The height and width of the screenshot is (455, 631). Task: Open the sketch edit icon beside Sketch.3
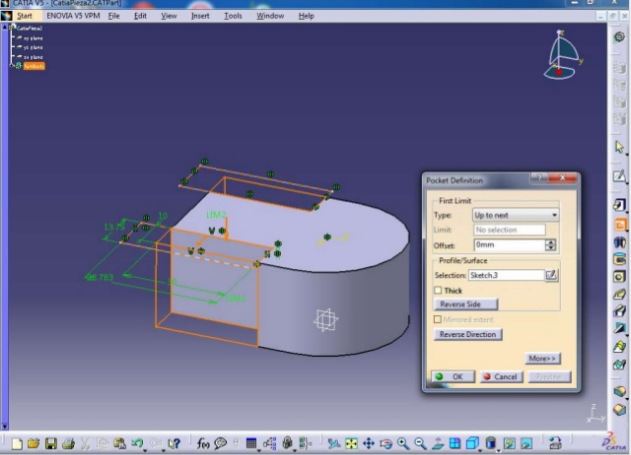[551, 275]
